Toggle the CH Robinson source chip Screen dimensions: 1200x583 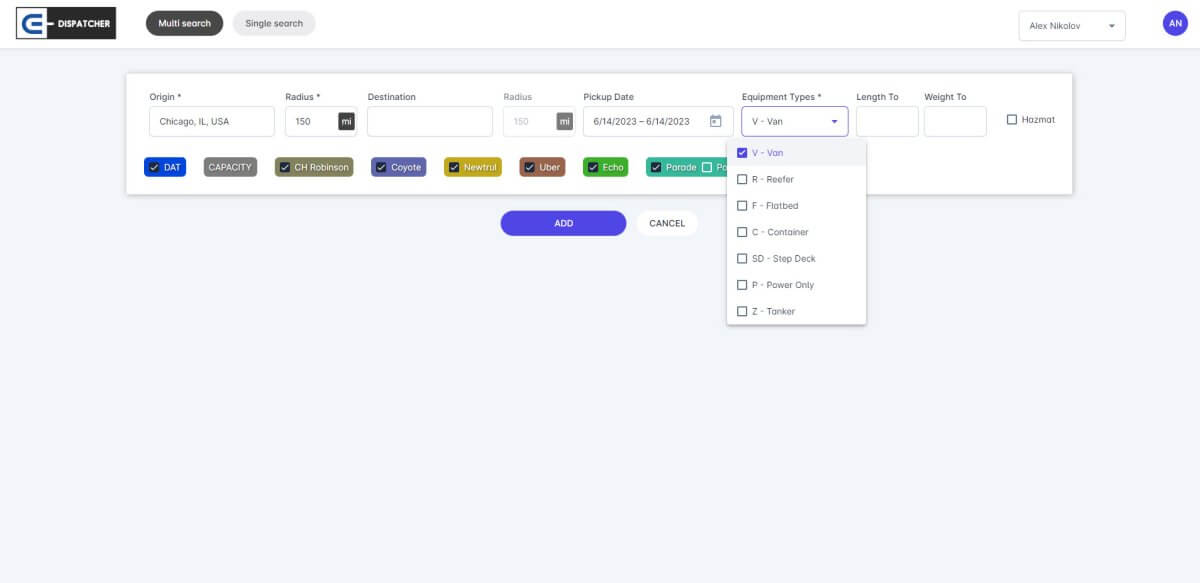click(x=313, y=167)
